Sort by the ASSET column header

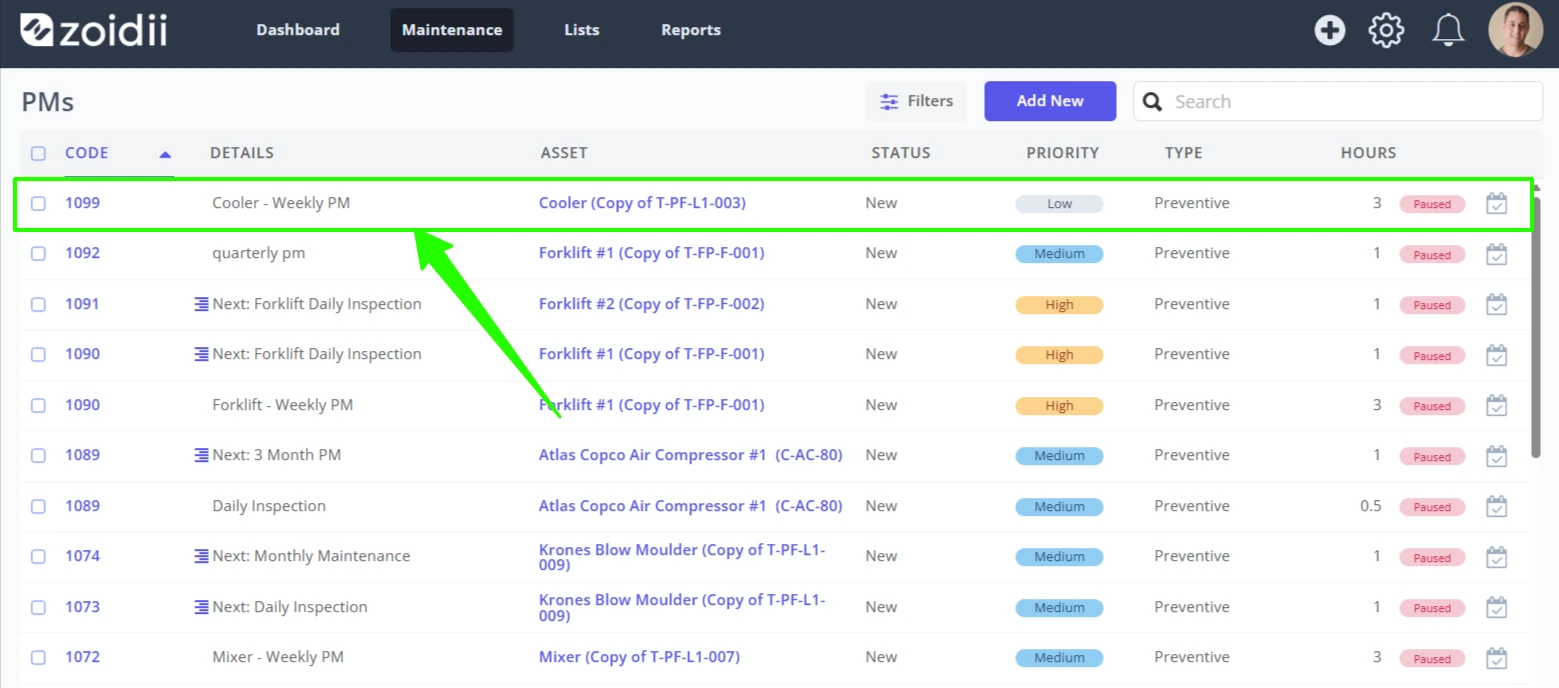(564, 153)
